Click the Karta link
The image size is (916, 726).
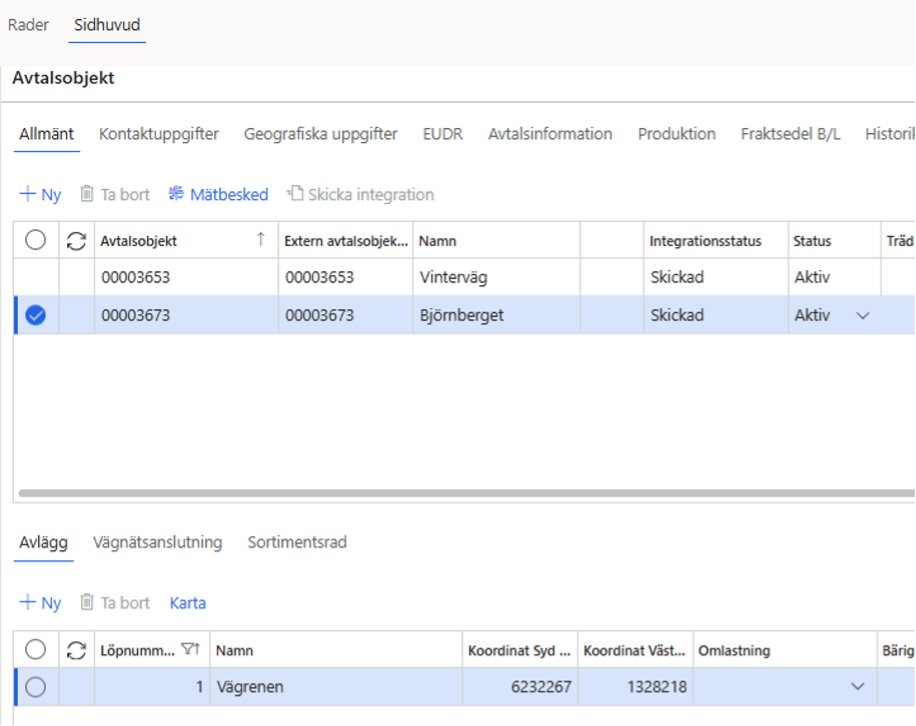pyautogui.click(x=188, y=603)
